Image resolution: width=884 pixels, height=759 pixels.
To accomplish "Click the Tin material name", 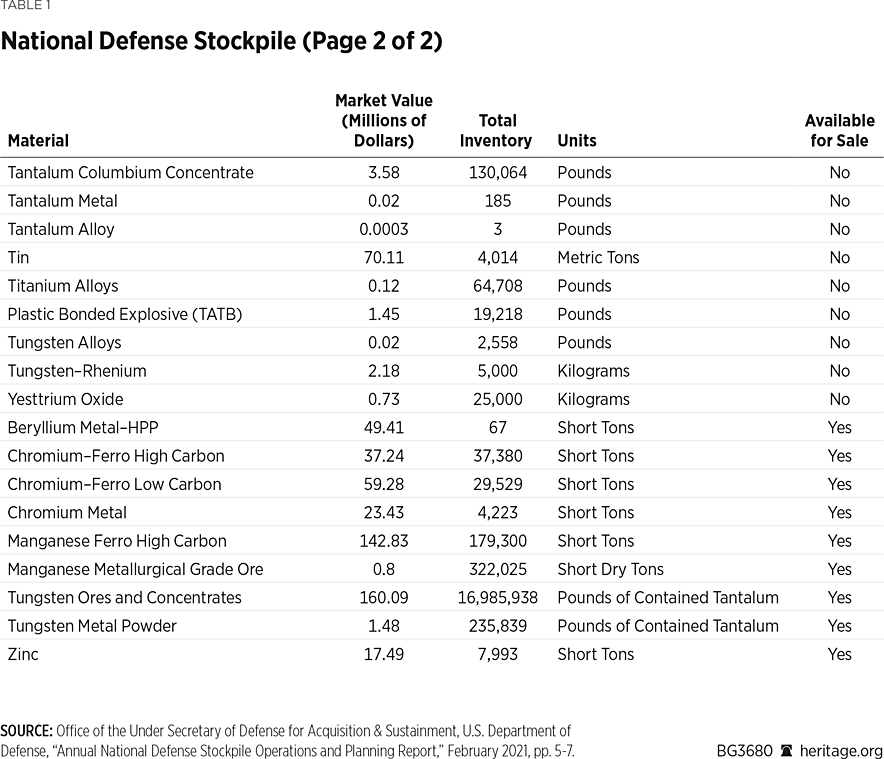I will click(x=19, y=258).
